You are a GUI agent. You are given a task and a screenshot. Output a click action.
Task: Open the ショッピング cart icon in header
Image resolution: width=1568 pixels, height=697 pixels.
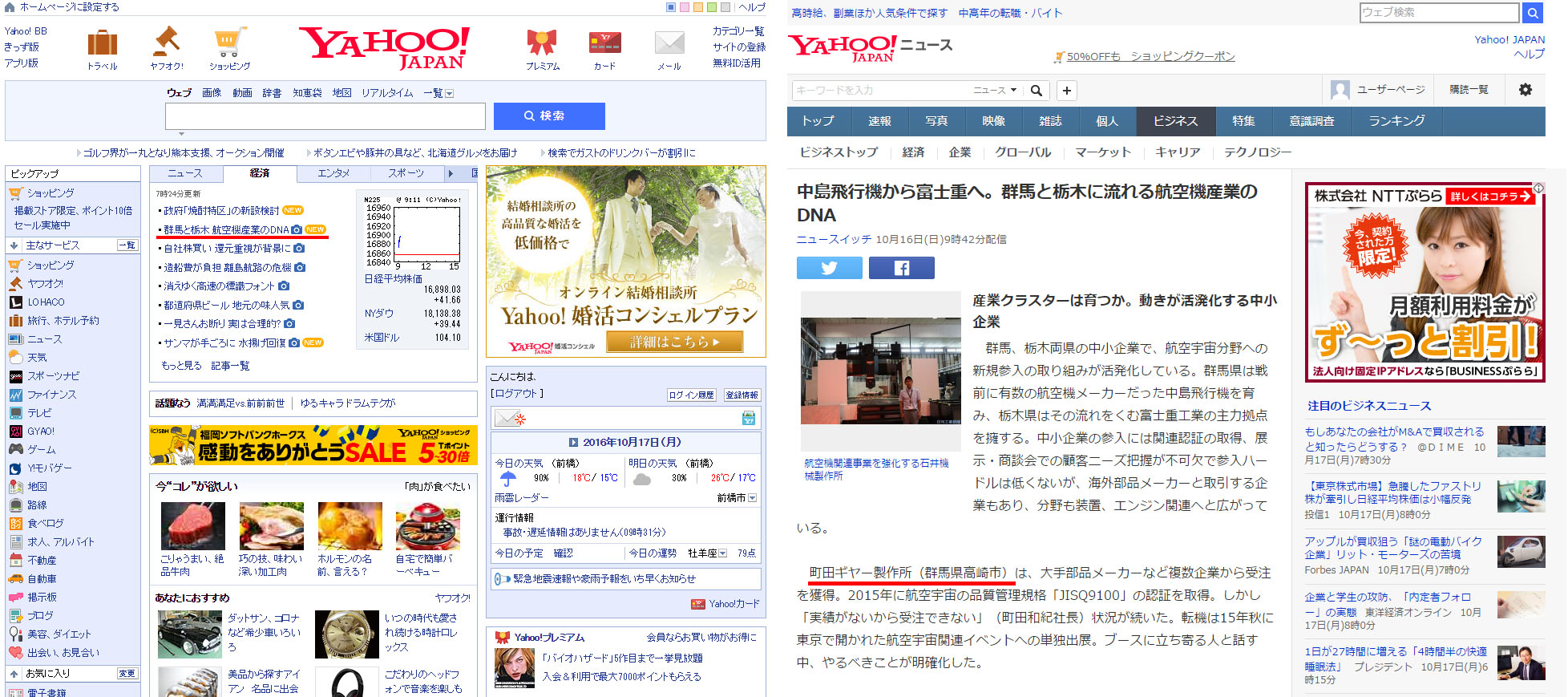[229, 42]
